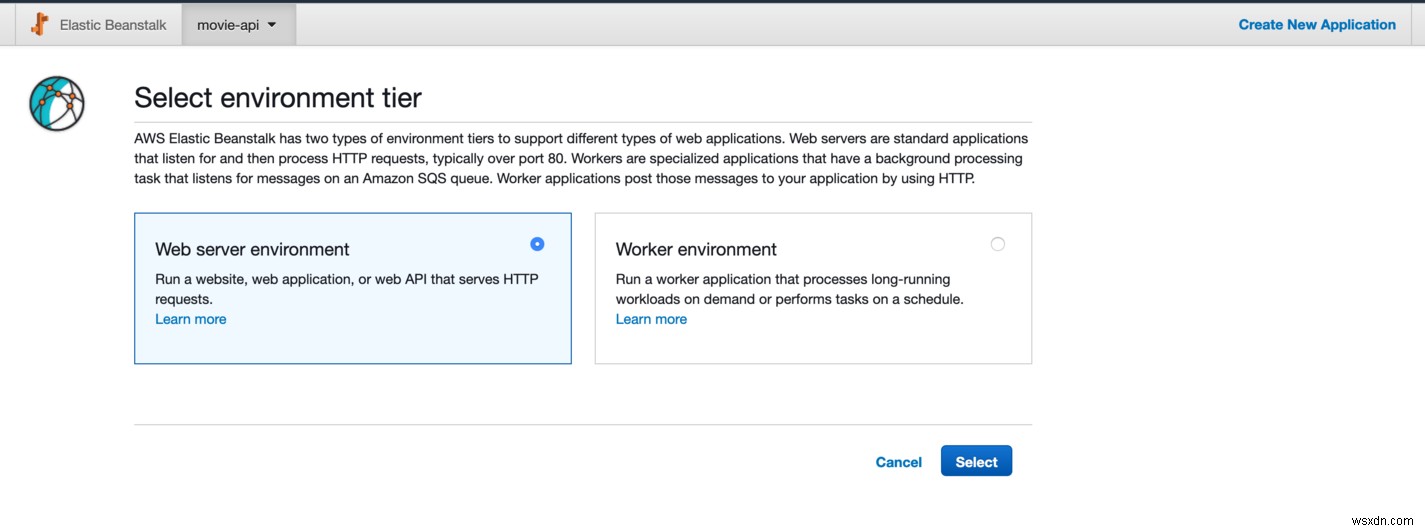Open Learn more under Worker environment

click(651, 319)
